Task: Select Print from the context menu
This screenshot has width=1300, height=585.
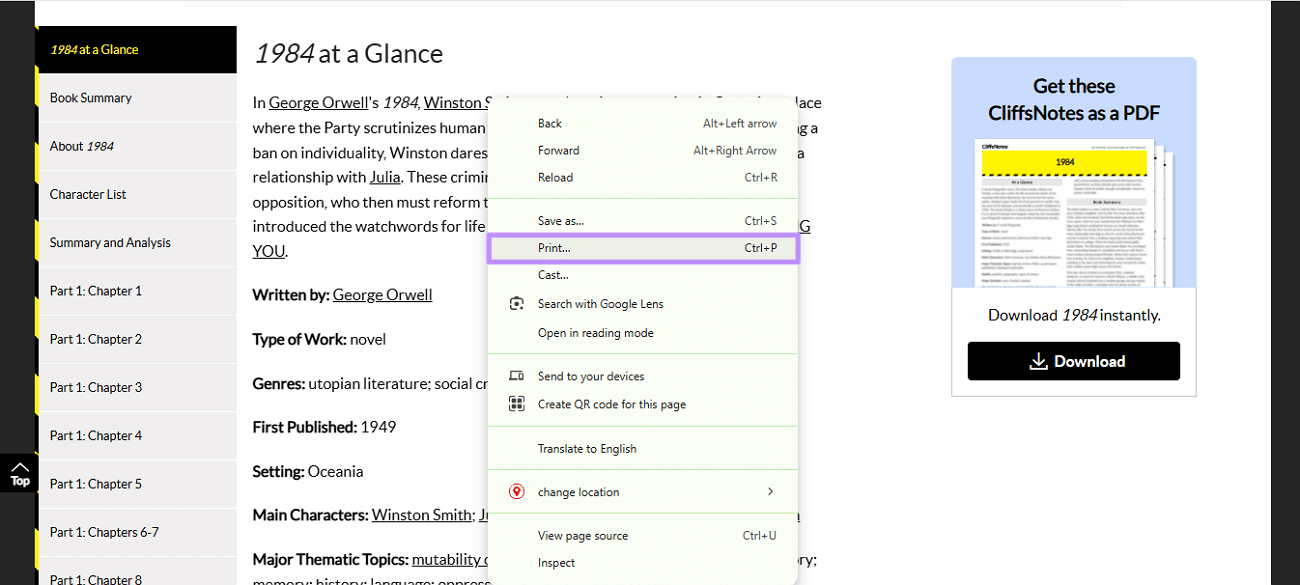Action: [554, 248]
